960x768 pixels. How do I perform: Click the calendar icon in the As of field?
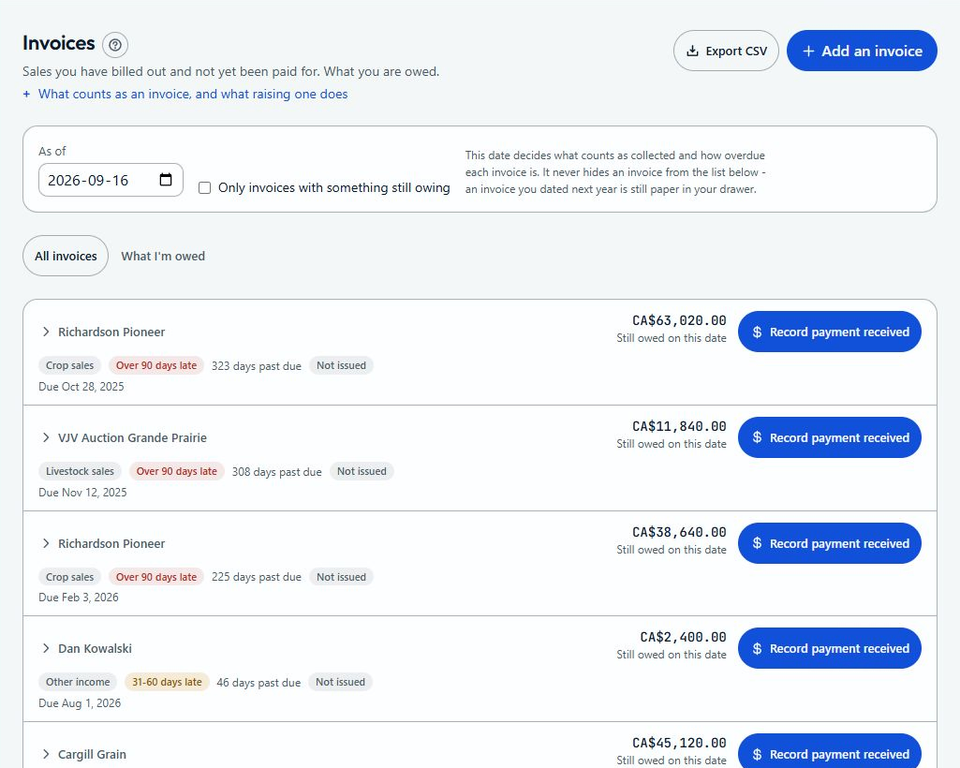(x=165, y=179)
